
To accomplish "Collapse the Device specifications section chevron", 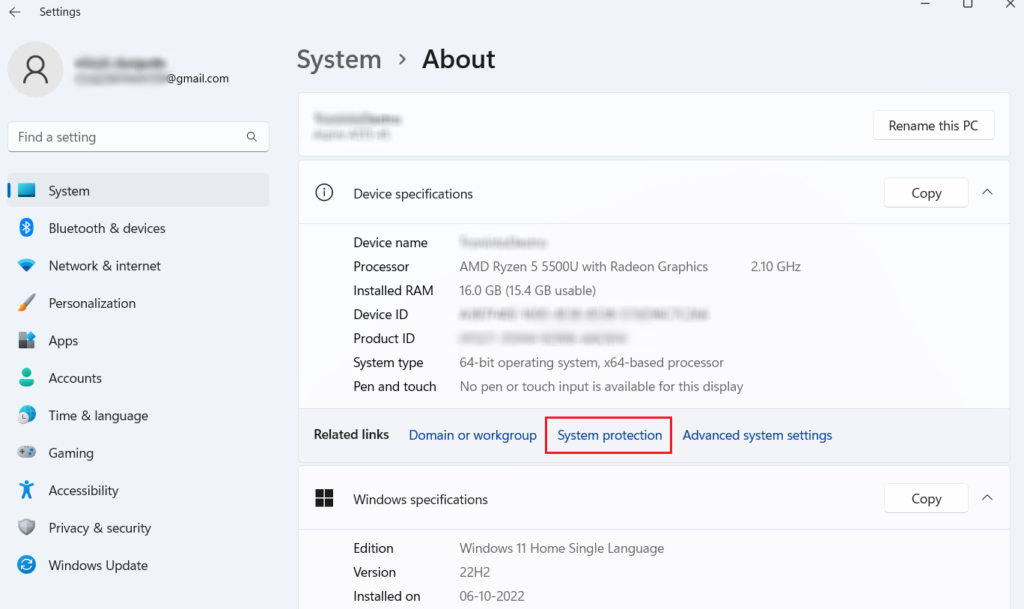I will (987, 192).
